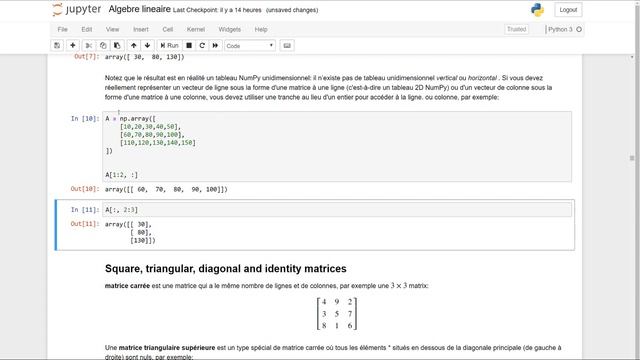Image resolution: width=640 pixels, height=360 pixels.
Task: Click the 'matrice carrée' bold text
Action: 127,286
